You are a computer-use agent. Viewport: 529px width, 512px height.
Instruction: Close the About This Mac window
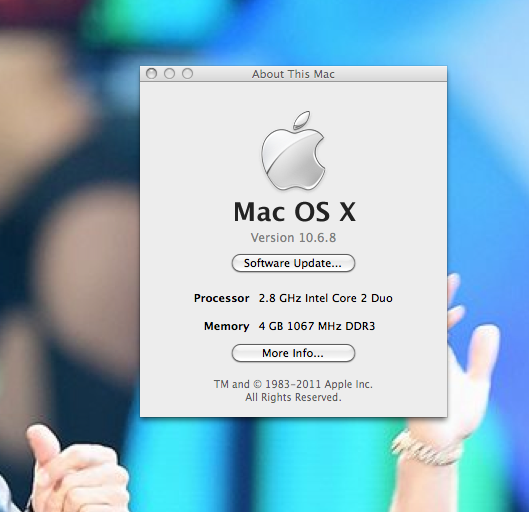pyautogui.click(x=151, y=74)
